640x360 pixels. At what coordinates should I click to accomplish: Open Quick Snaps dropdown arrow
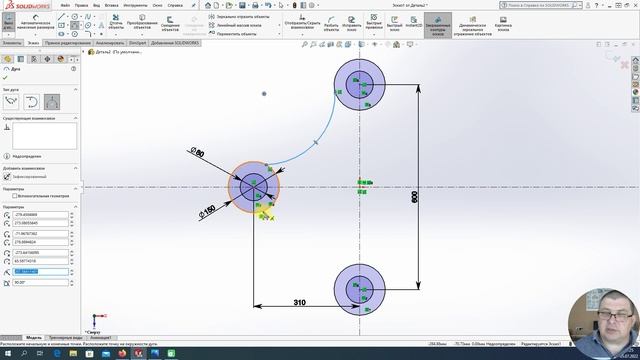tap(374, 35)
